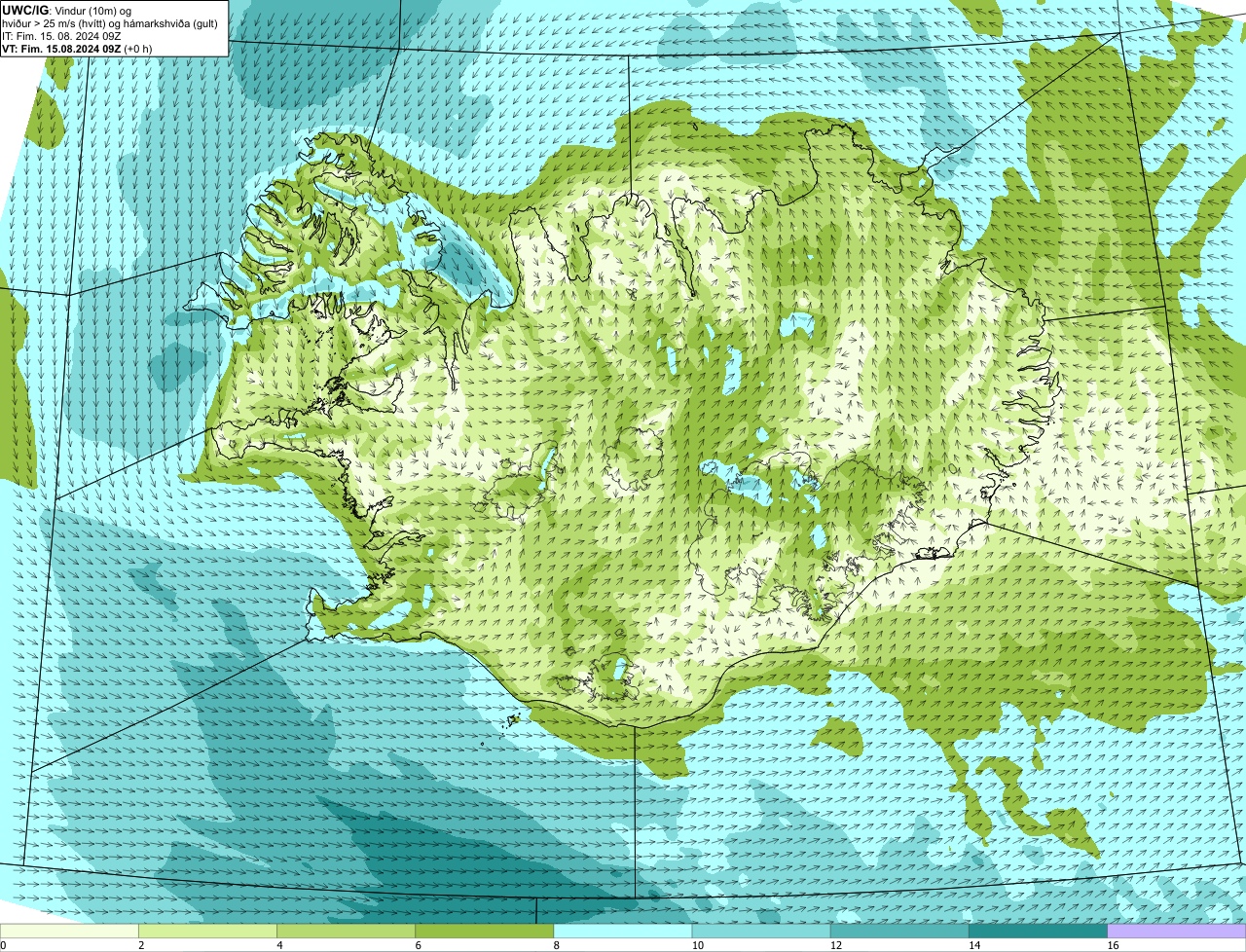
Task: Click the purple above-16 m/s legend swatch
Action: click(x=1177, y=932)
